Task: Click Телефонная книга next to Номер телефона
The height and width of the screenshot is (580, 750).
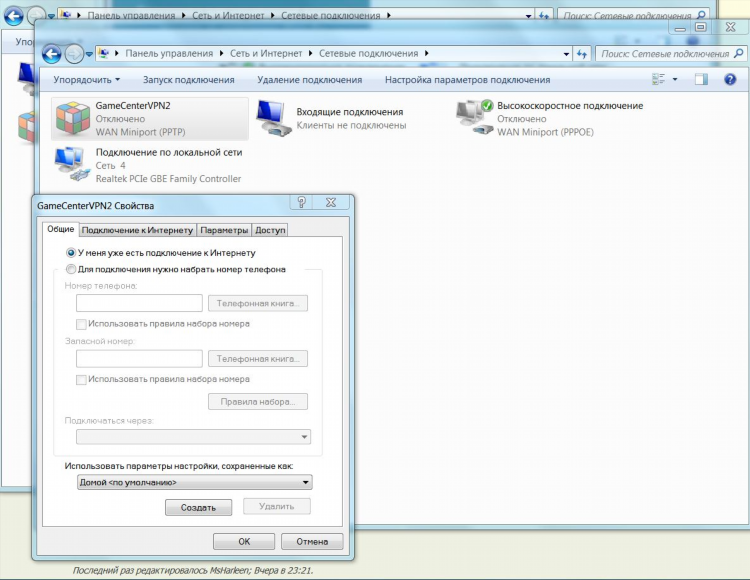Action: [258, 303]
